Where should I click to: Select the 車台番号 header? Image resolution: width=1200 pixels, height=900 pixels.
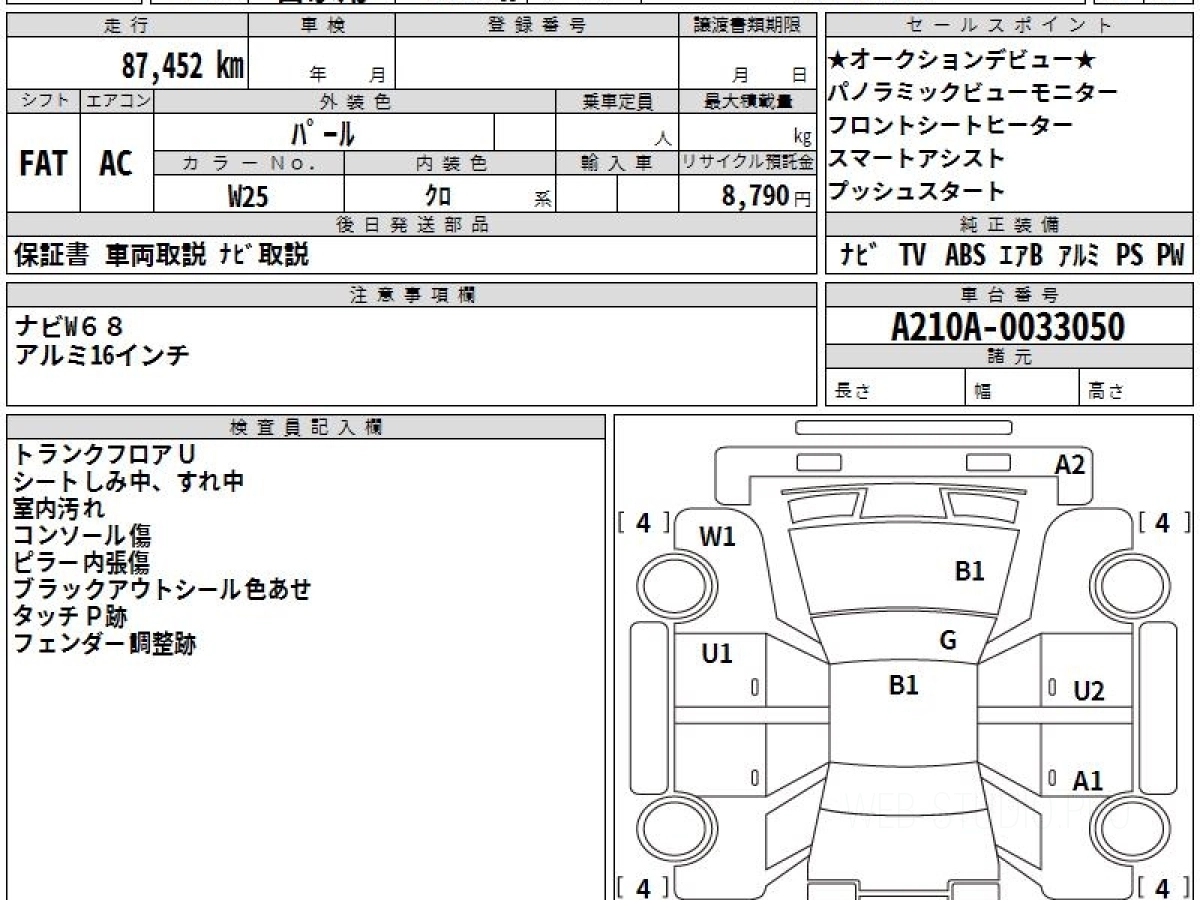point(1010,295)
